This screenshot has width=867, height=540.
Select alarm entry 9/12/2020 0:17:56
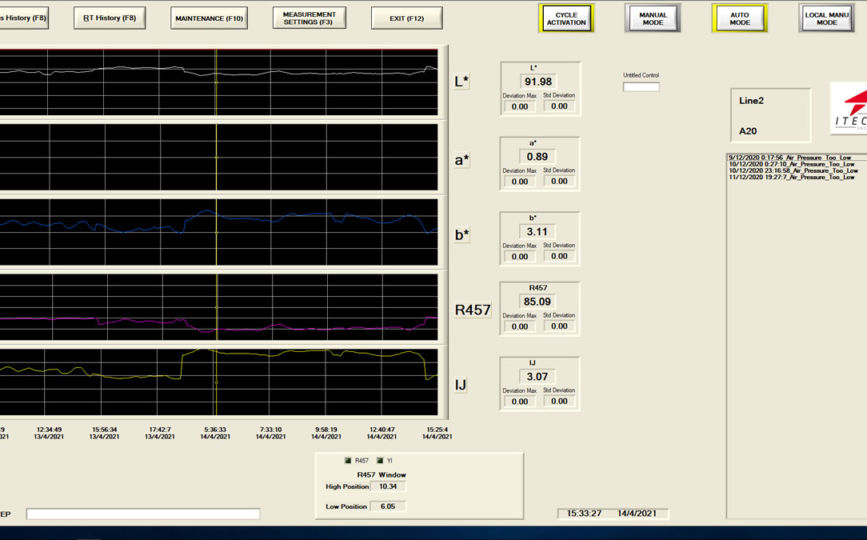(x=790, y=158)
